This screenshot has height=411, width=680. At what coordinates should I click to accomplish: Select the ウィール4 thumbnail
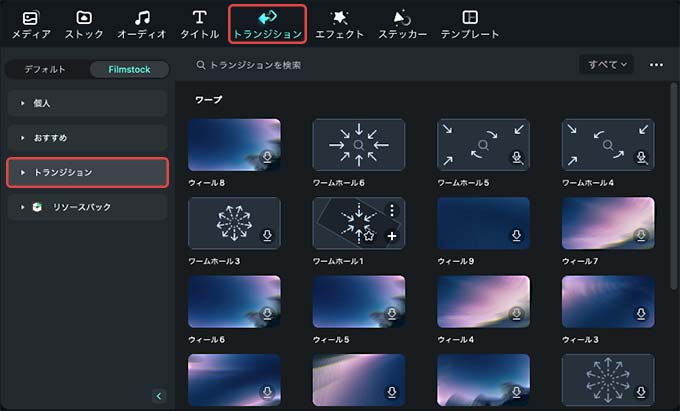[483, 302]
